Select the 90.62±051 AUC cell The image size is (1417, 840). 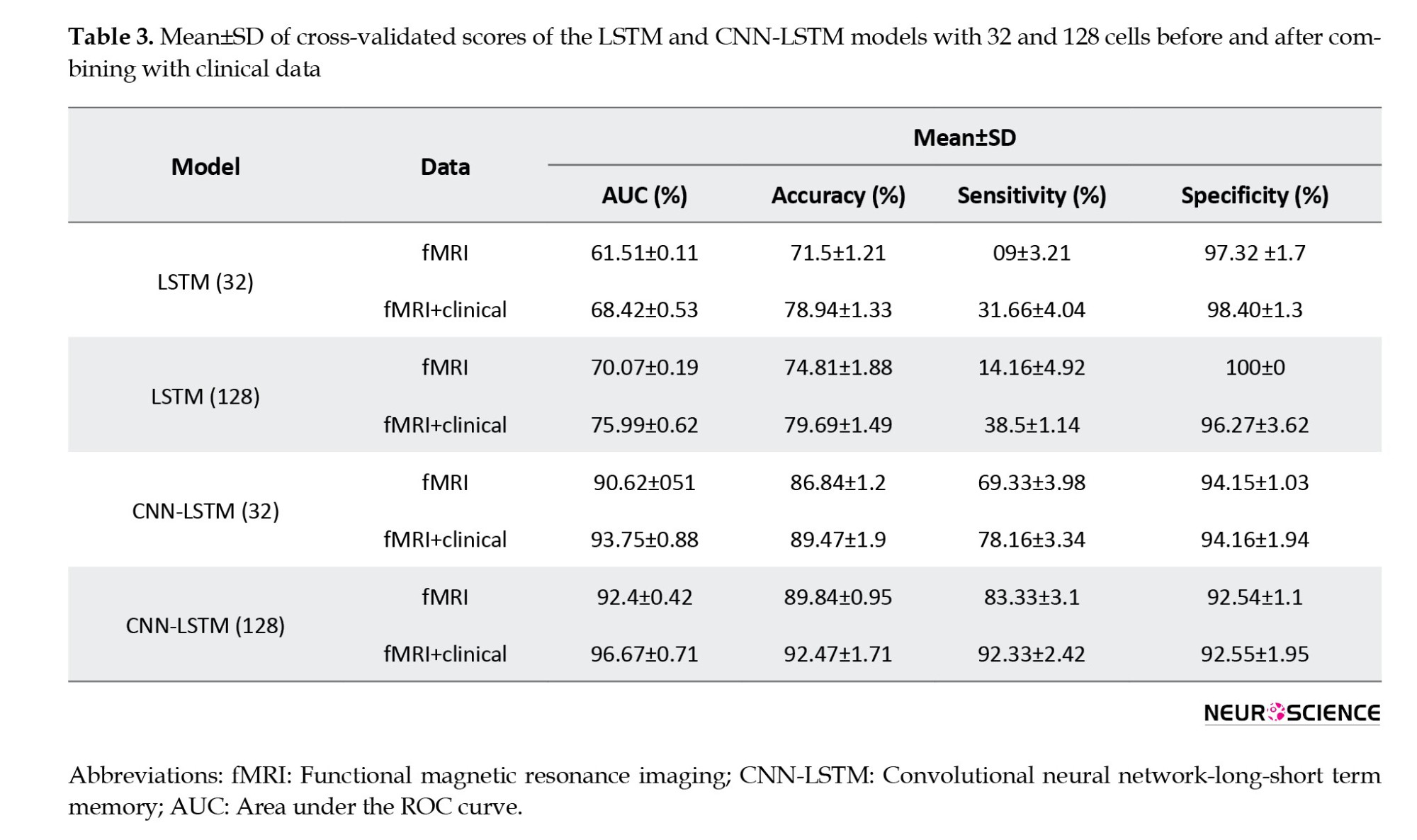point(644,482)
